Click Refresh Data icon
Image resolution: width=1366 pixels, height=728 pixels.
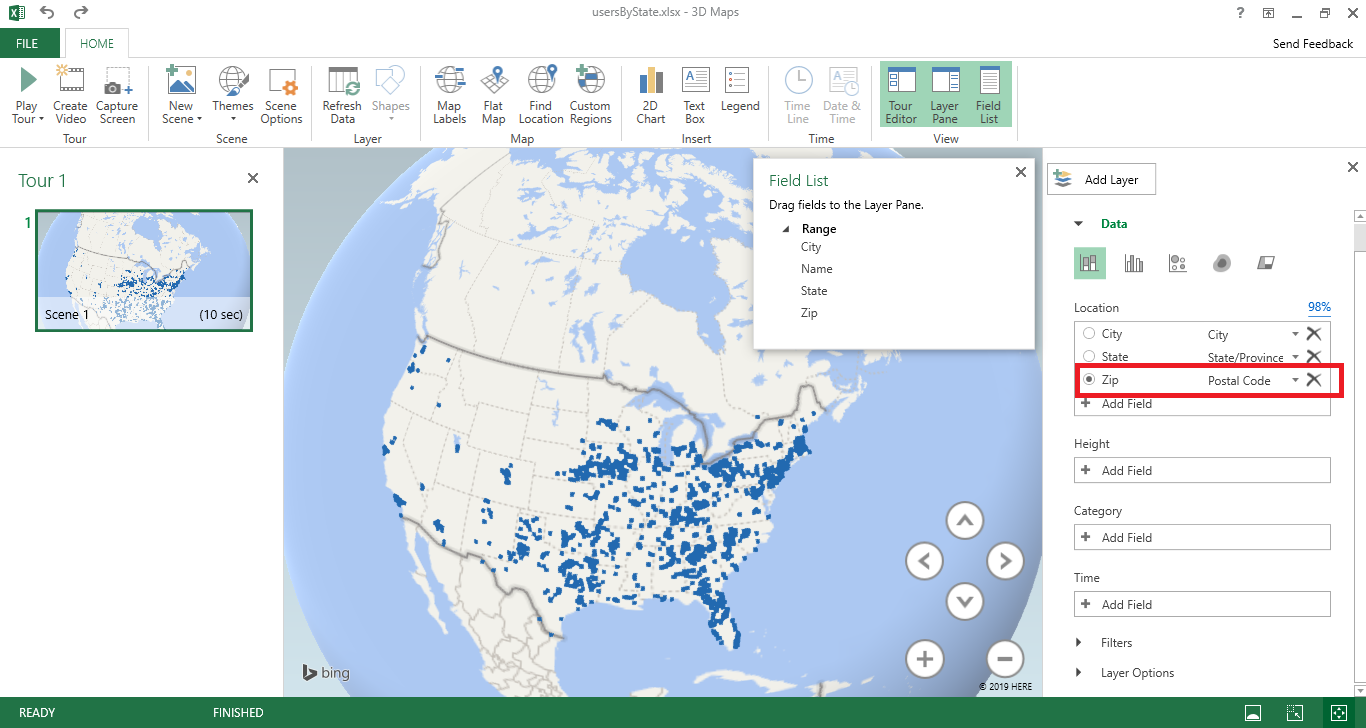click(x=342, y=80)
